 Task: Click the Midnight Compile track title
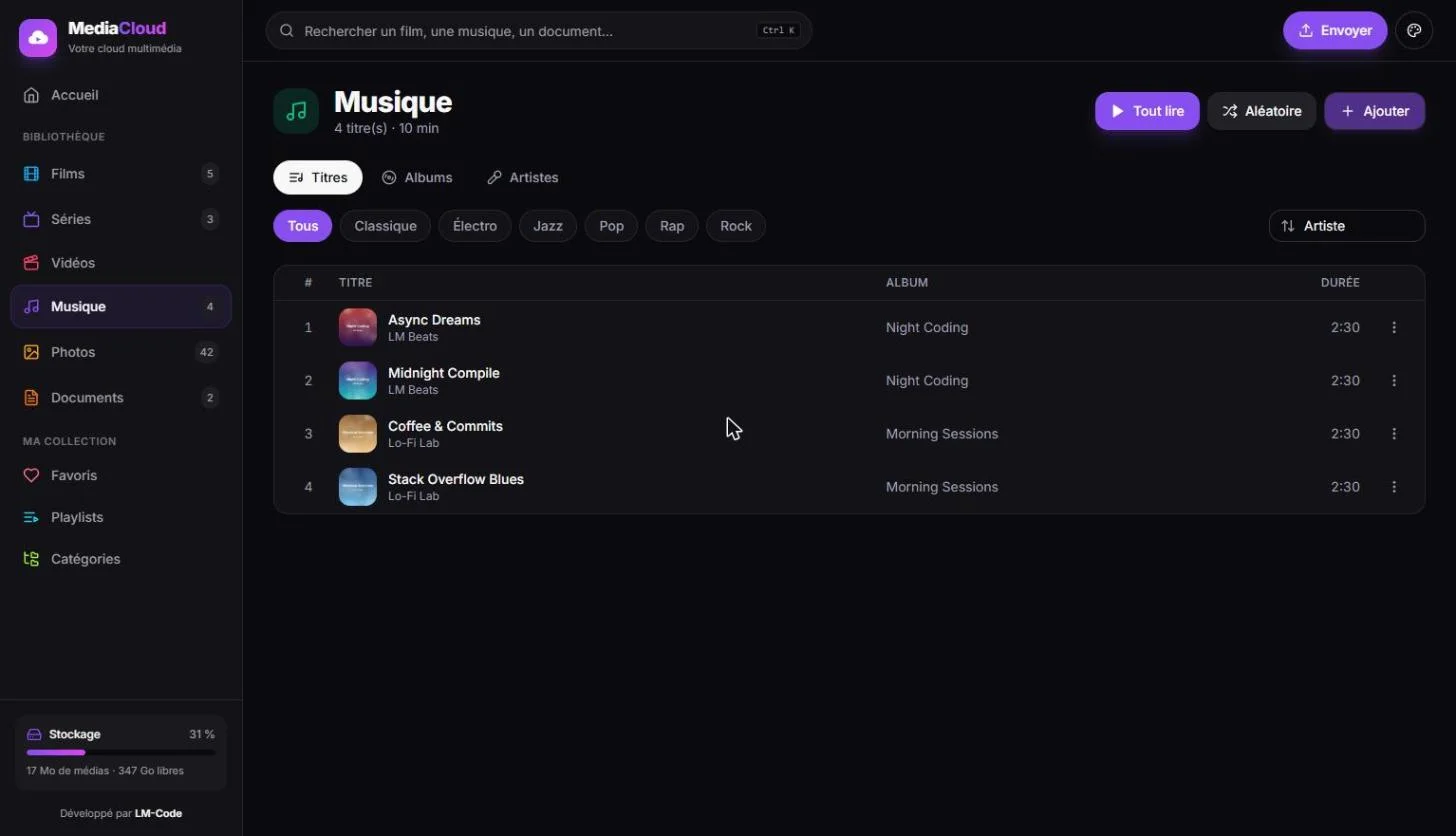pyautogui.click(x=444, y=373)
